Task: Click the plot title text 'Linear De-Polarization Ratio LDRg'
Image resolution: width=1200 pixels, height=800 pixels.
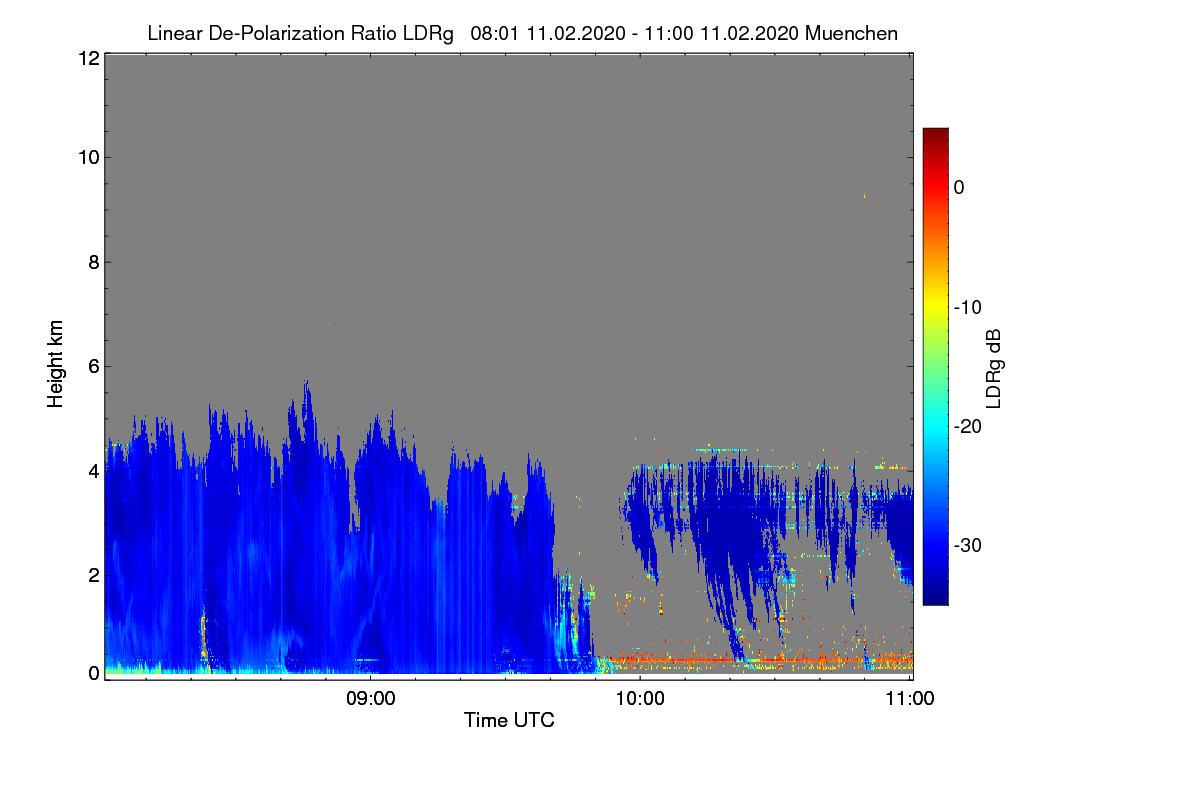Action: (300, 34)
